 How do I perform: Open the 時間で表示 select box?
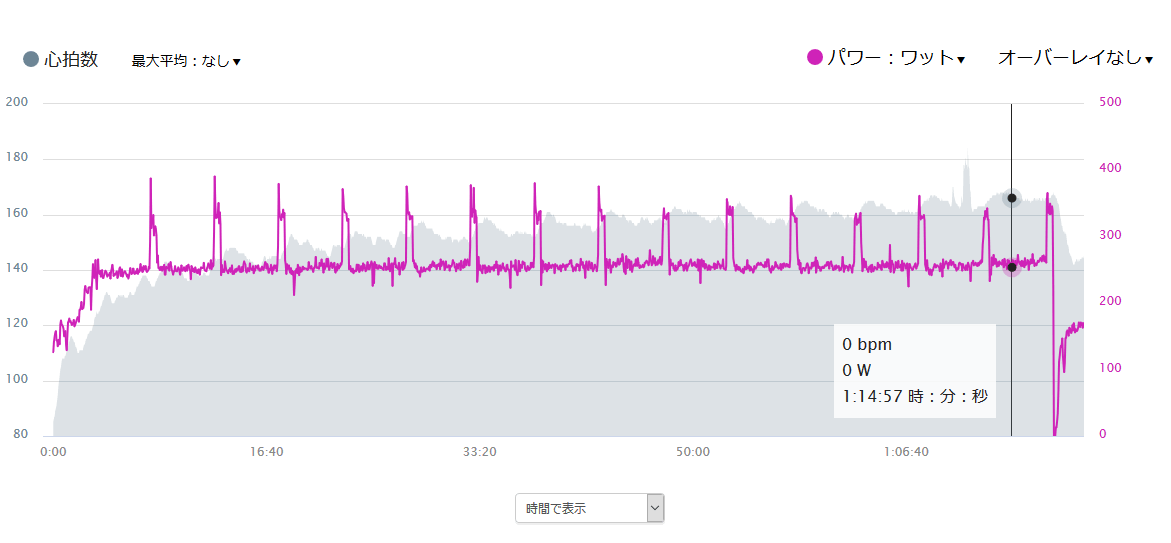pyautogui.click(x=589, y=508)
